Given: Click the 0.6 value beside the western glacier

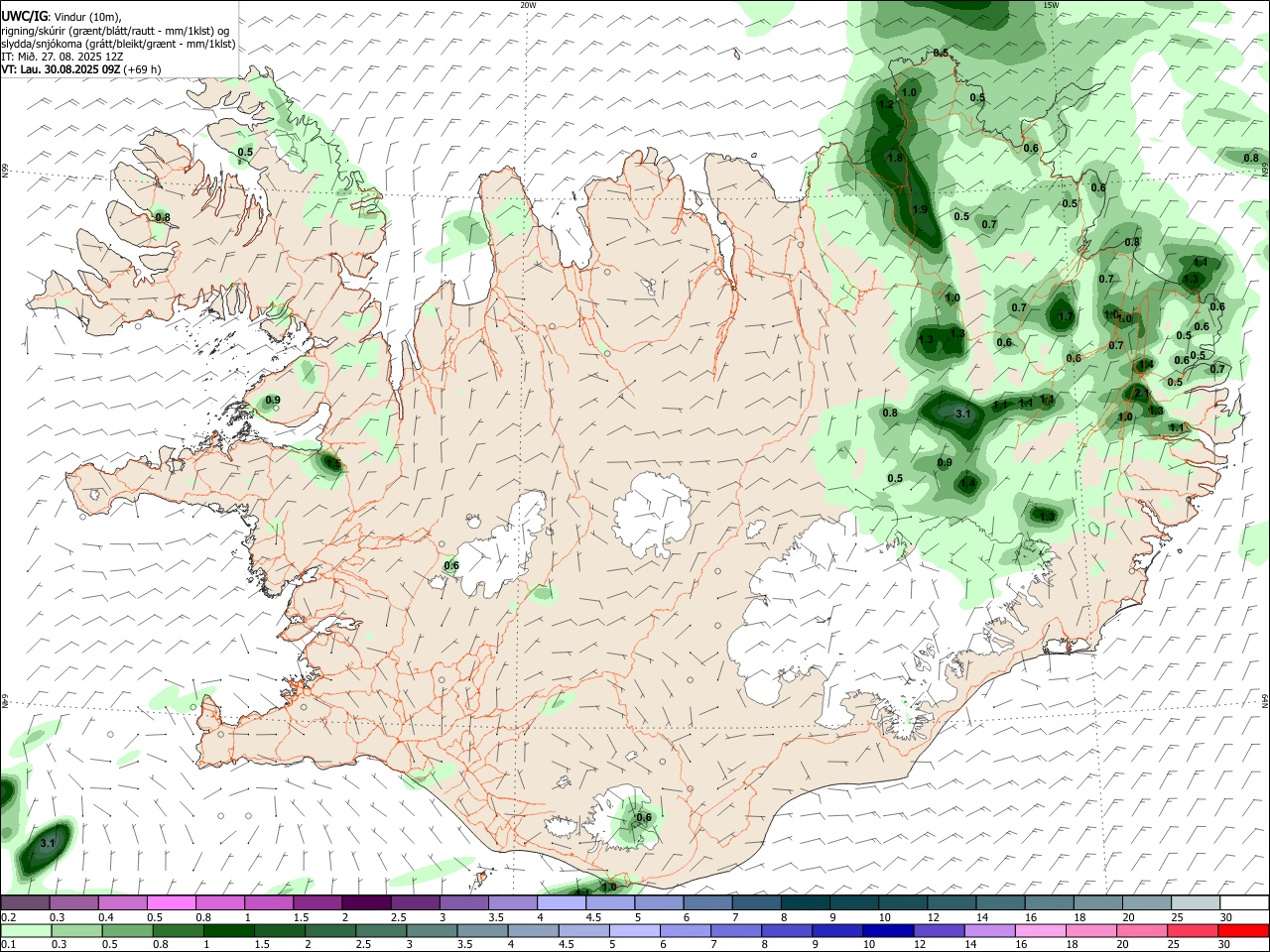Looking at the screenshot, I should (x=451, y=565).
